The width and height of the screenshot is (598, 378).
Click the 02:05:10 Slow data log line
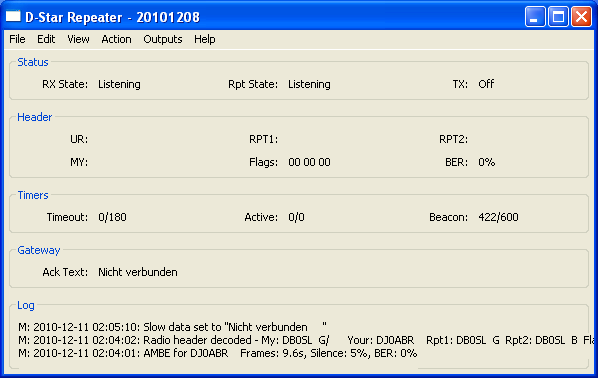pyautogui.click(x=172, y=327)
